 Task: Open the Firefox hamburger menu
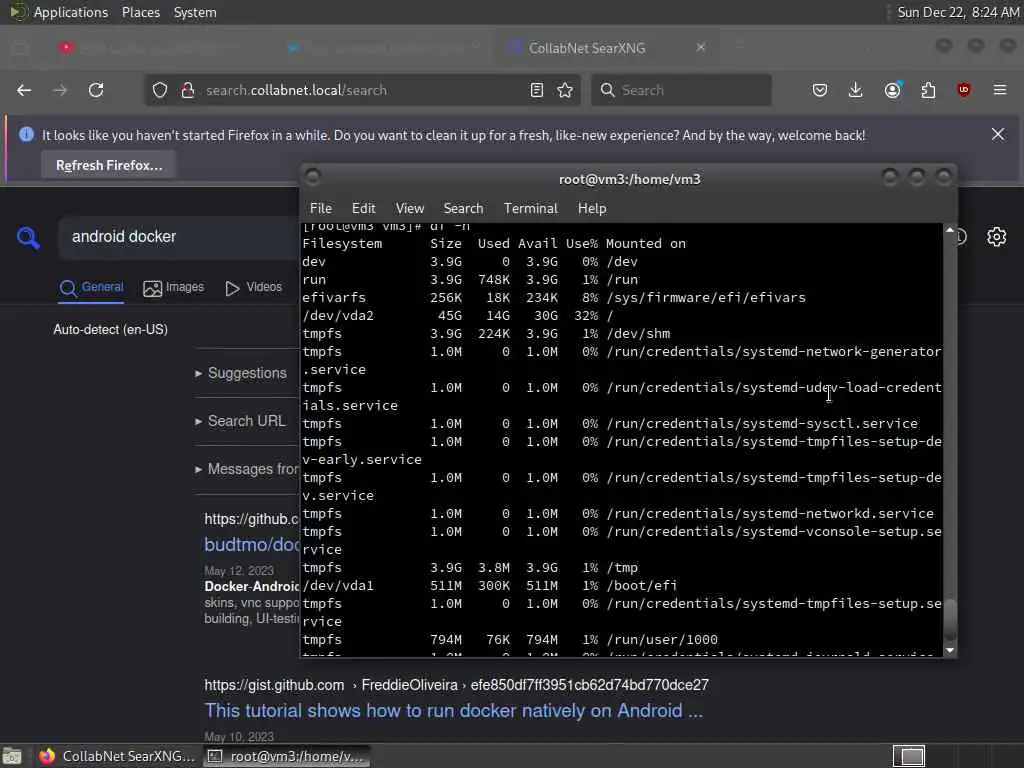(x=1000, y=90)
